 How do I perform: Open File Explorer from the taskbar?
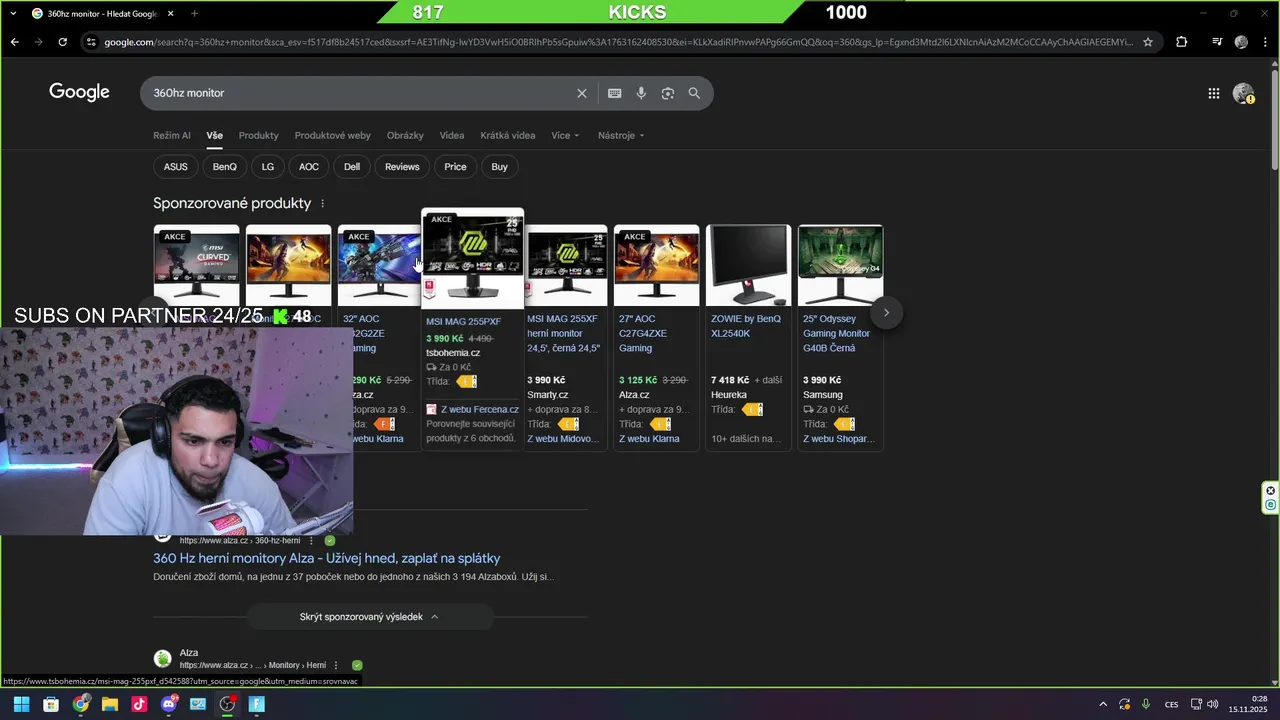tap(110, 704)
